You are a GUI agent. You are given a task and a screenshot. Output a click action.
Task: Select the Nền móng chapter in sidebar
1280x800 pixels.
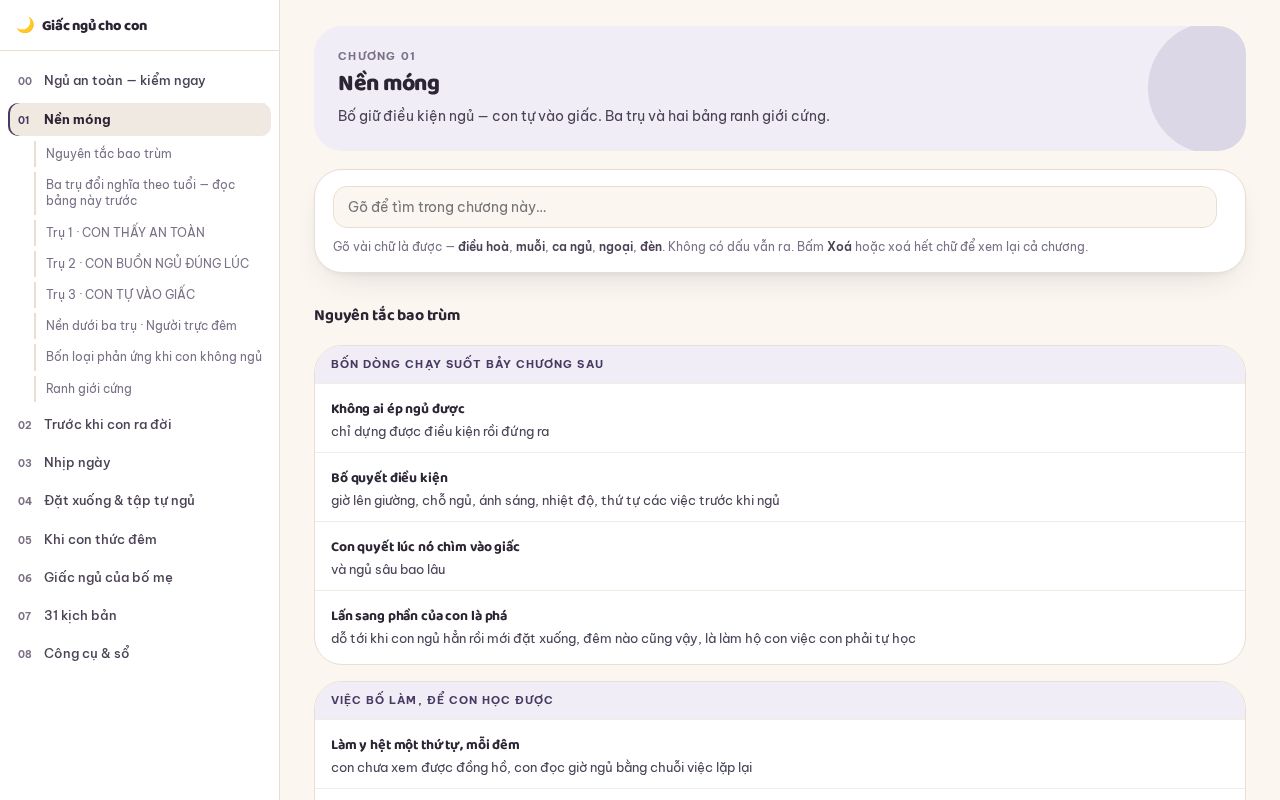pyautogui.click(x=139, y=120)
